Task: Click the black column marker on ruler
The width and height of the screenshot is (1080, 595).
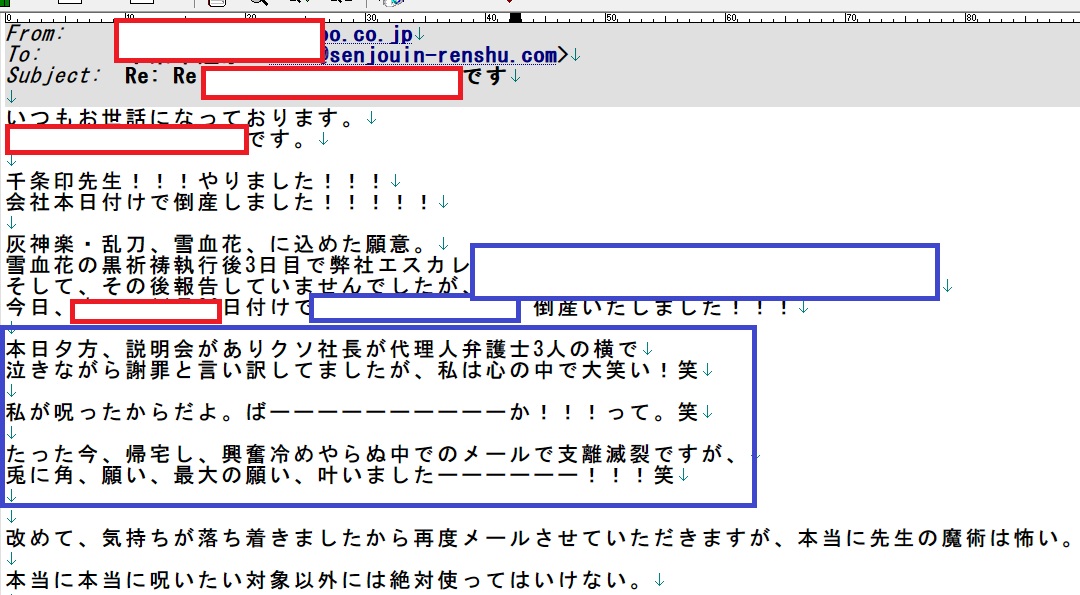Action: click(x=515, y=18)
